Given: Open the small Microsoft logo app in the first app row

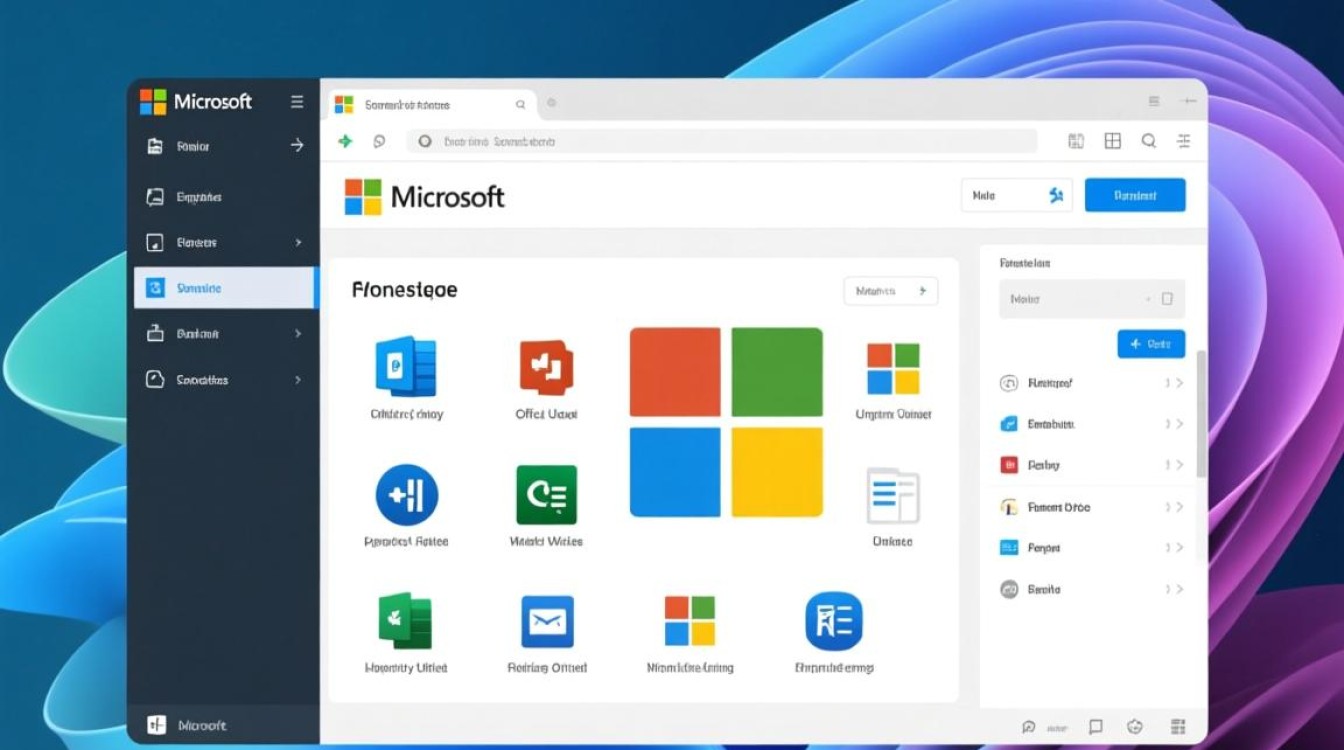Looking at the screenshot, I should (892, 368).
